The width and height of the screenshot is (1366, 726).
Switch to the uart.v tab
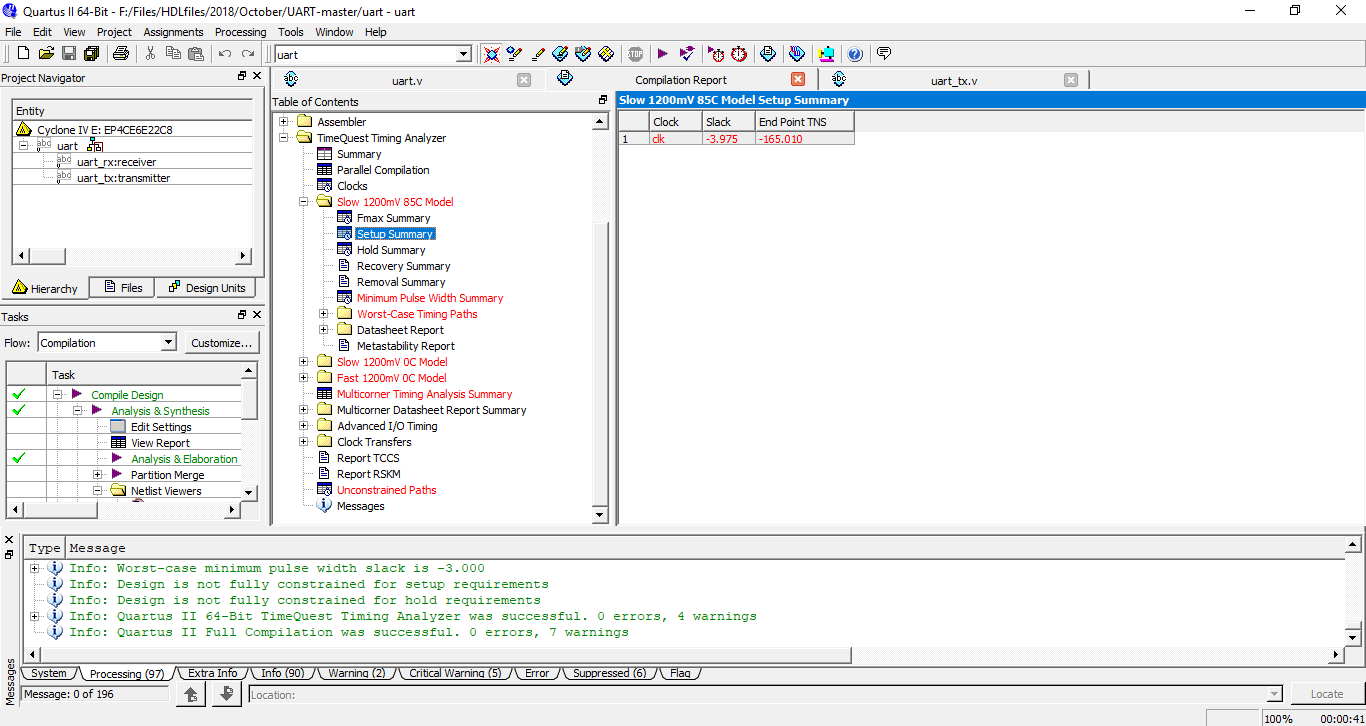[407, 80]
